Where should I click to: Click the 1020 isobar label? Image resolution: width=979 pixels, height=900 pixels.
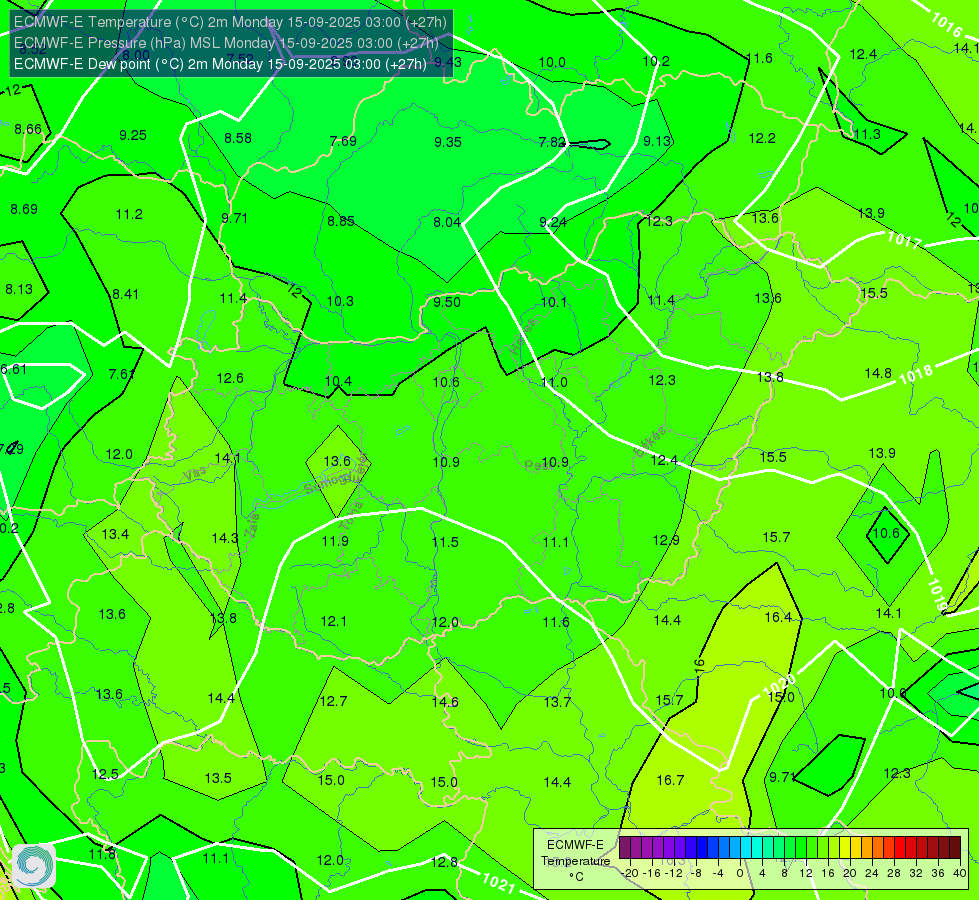pyautogui.click(x=780, y=685)
